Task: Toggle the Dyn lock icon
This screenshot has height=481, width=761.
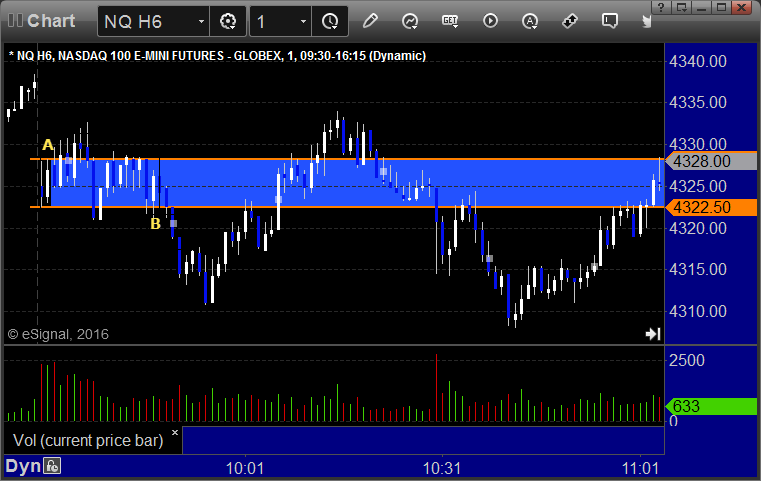Action: click(x=52, y=466)
